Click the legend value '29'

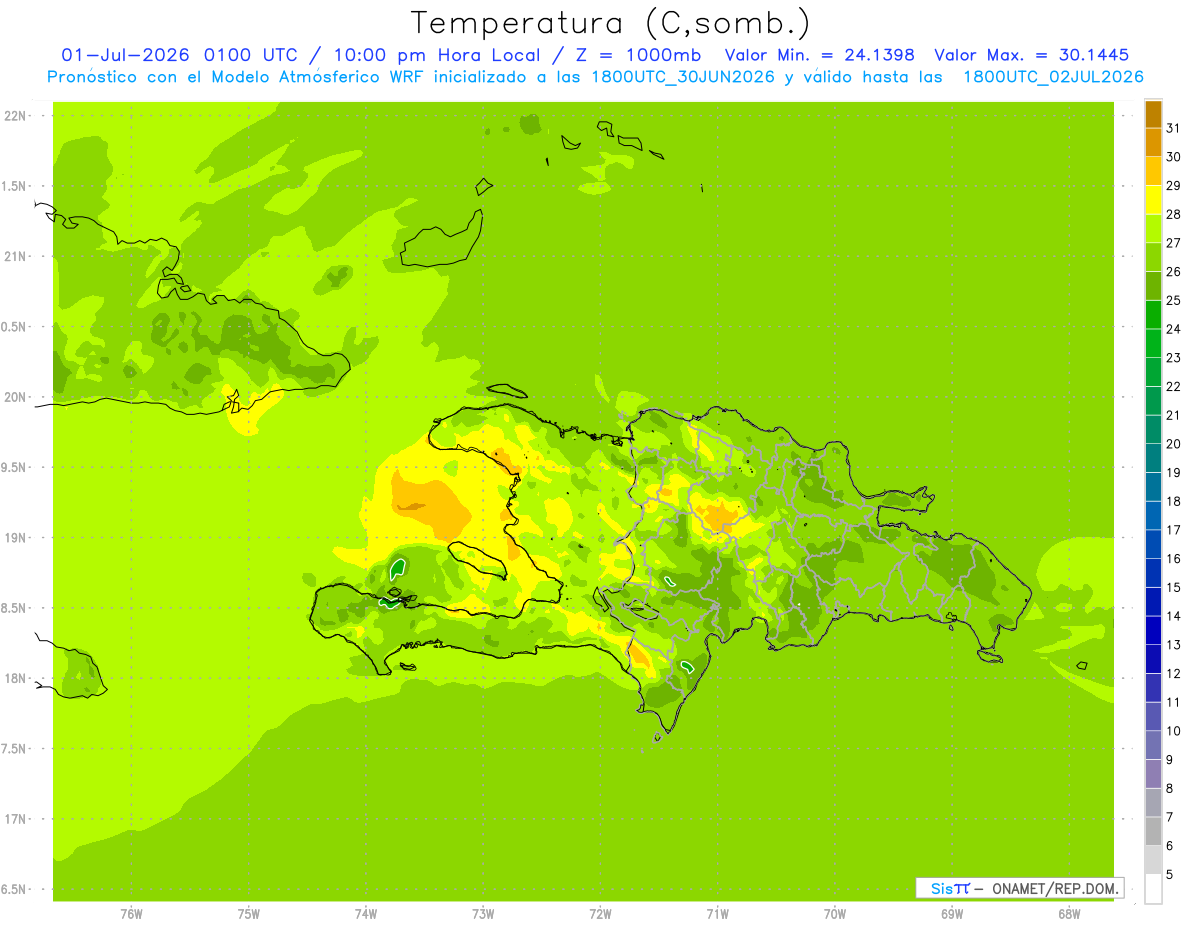pyautogui.click(x=1174, y=186)
